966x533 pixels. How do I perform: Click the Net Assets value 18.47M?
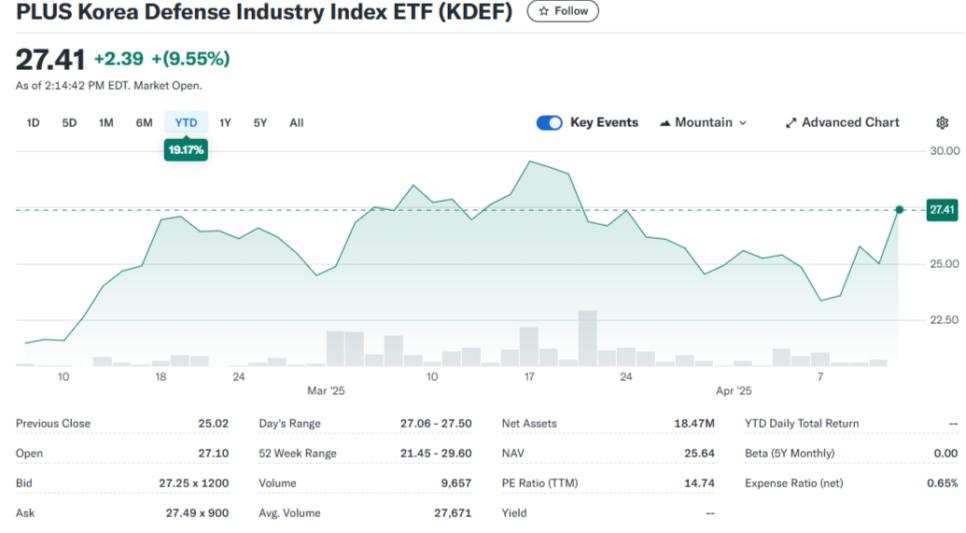[694, 423]
